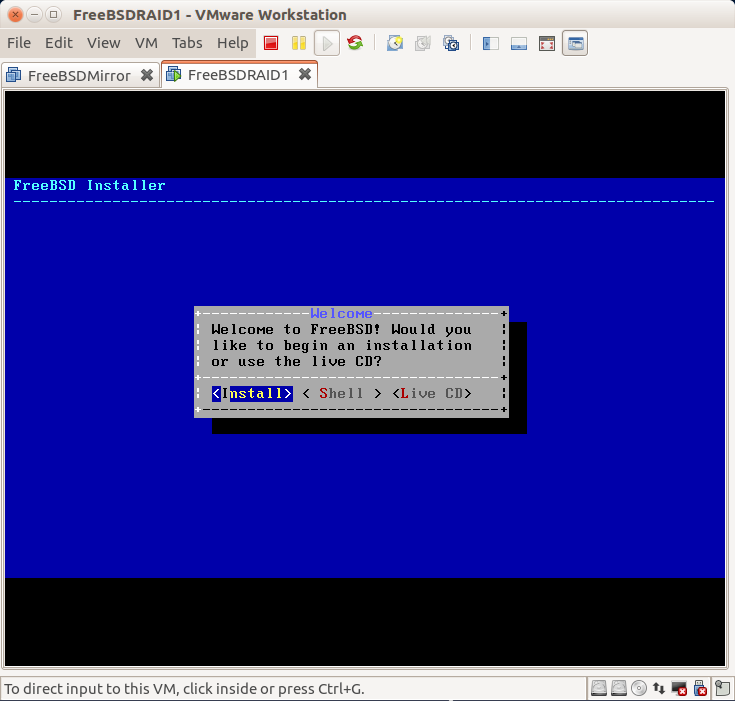Choose the Live CD button
Screen dimensions: 735x701
pyautogui.click(x=432, y=393)
